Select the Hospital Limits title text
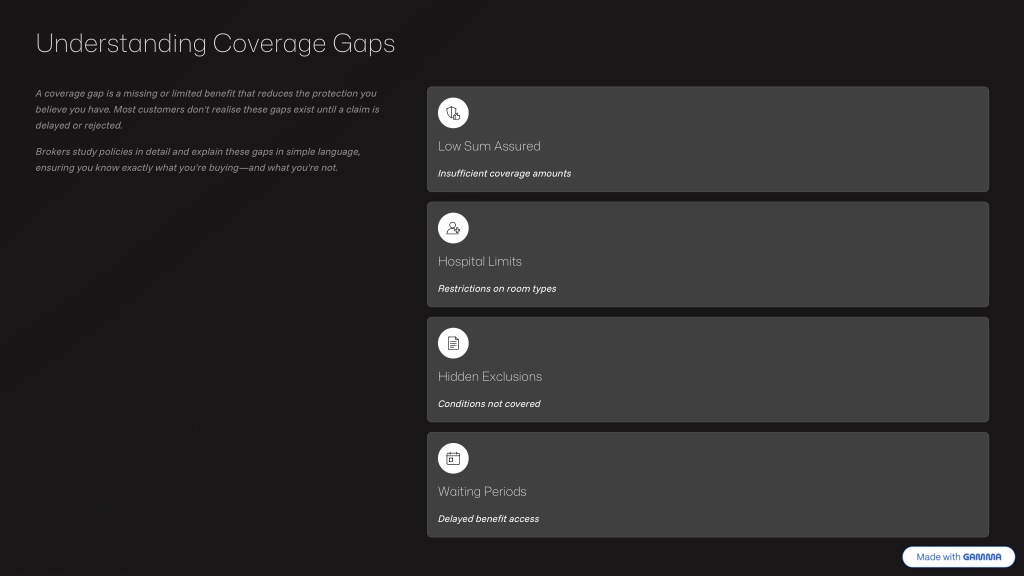 coord(480,261)
